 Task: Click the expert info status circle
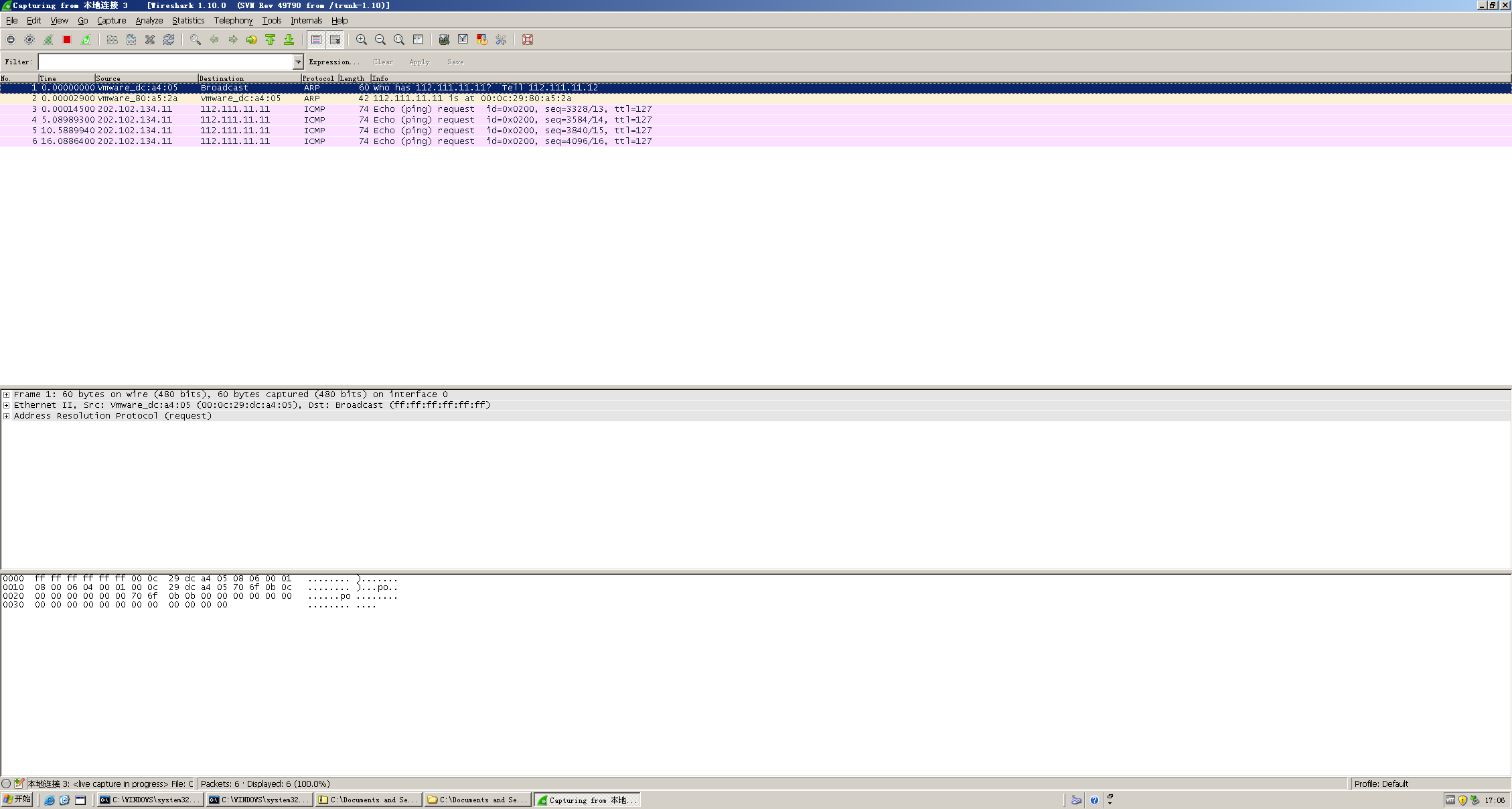[6, 784]
